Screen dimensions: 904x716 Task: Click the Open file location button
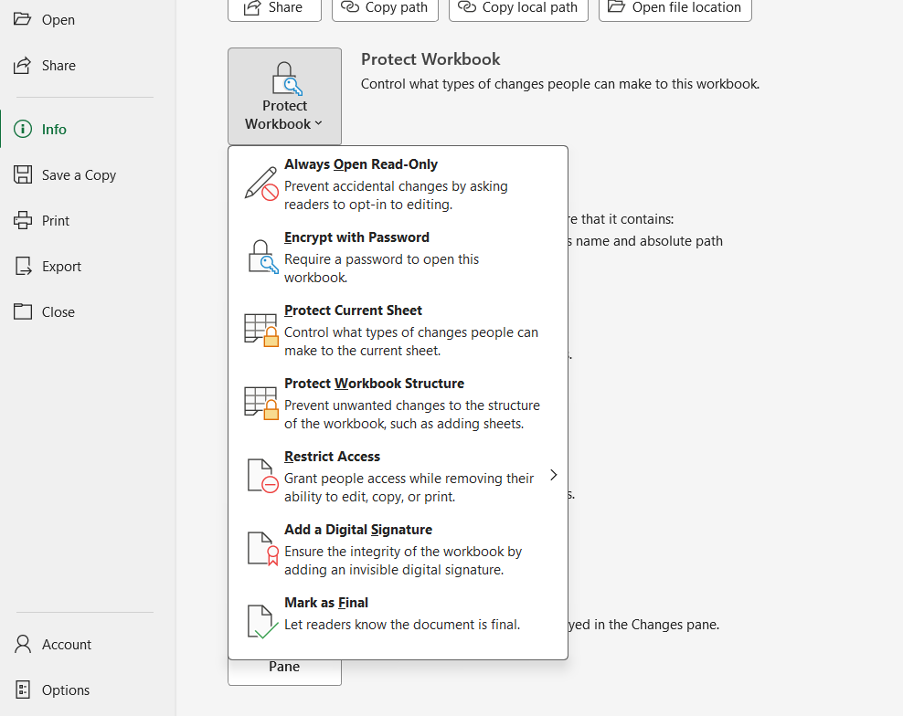point(675,8)
